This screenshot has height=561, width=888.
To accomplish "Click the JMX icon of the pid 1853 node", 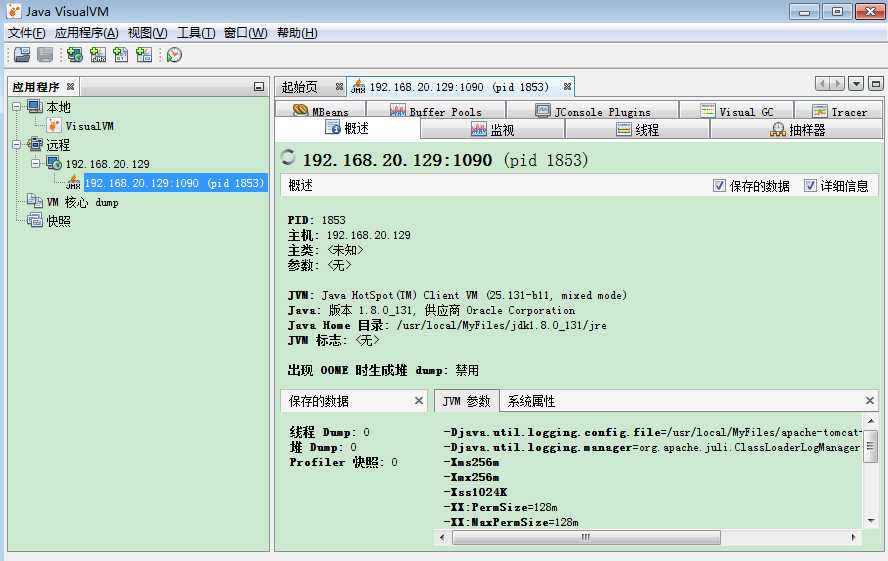I will (x=74, y=182).
